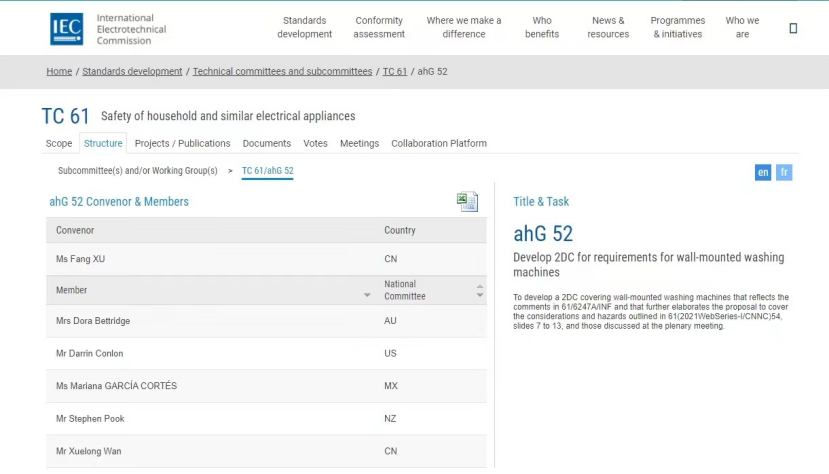Image resolution: width=829 pixels, height=474 pixels.
Task: Open the Projects / Publications tab
Action: coord(182,143)
